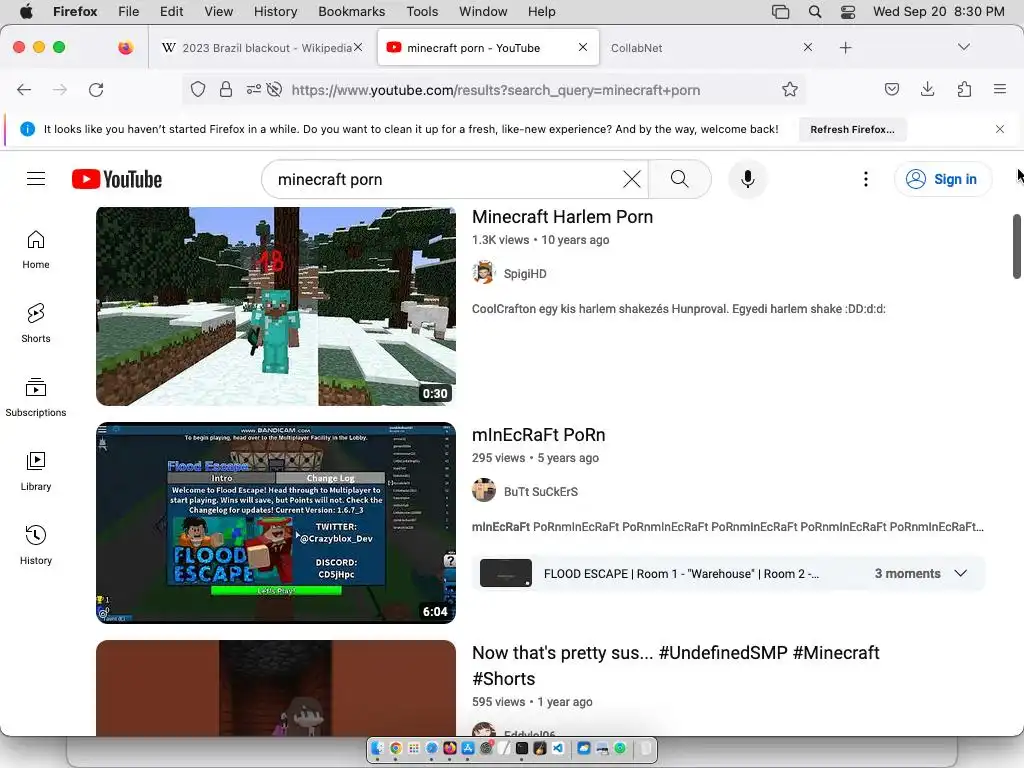Sign in to YouTube
Screen dimensions: 1024x768
[x=942, y=179]
